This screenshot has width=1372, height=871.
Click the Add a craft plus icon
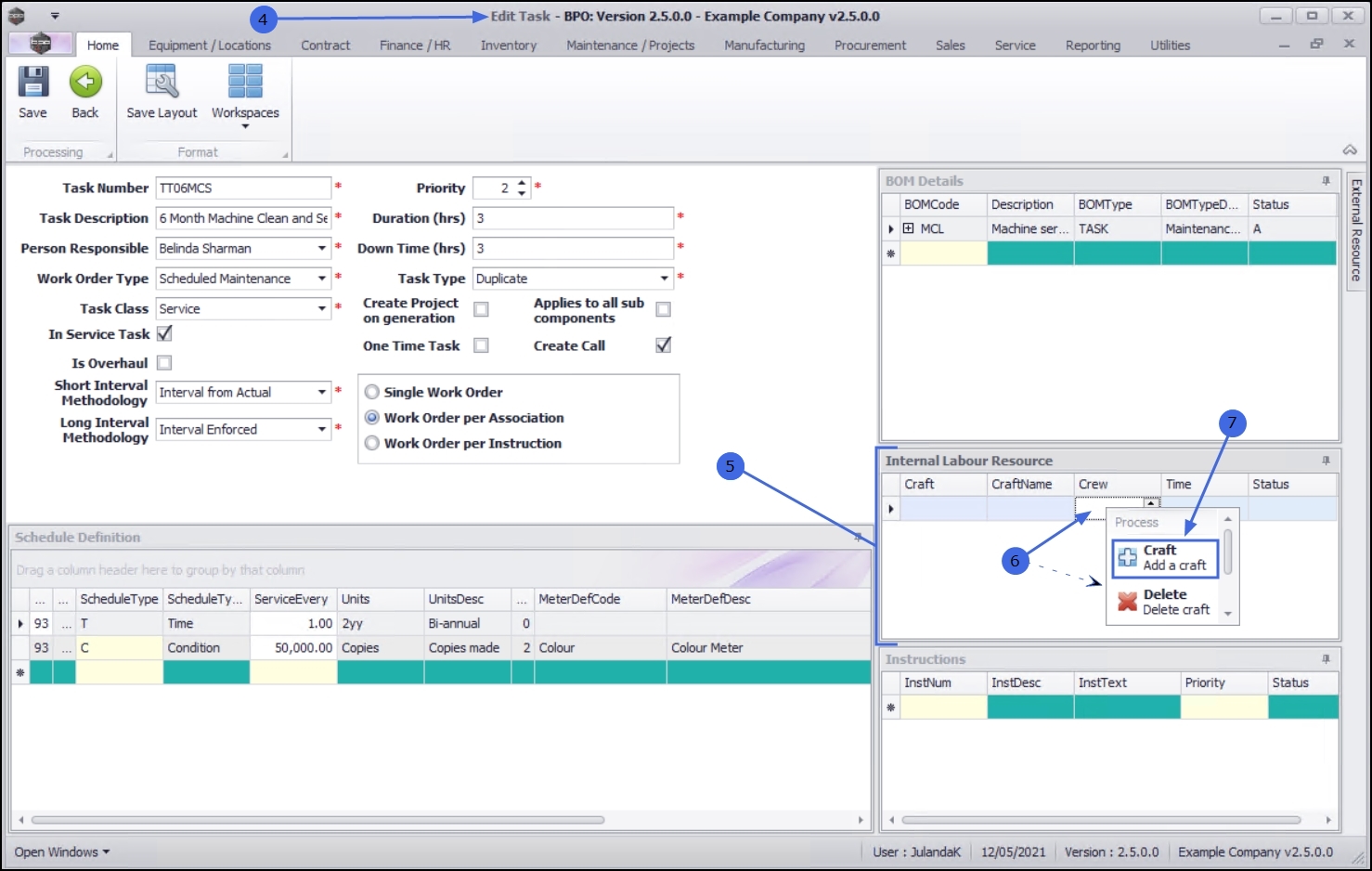click(1127, 557)
